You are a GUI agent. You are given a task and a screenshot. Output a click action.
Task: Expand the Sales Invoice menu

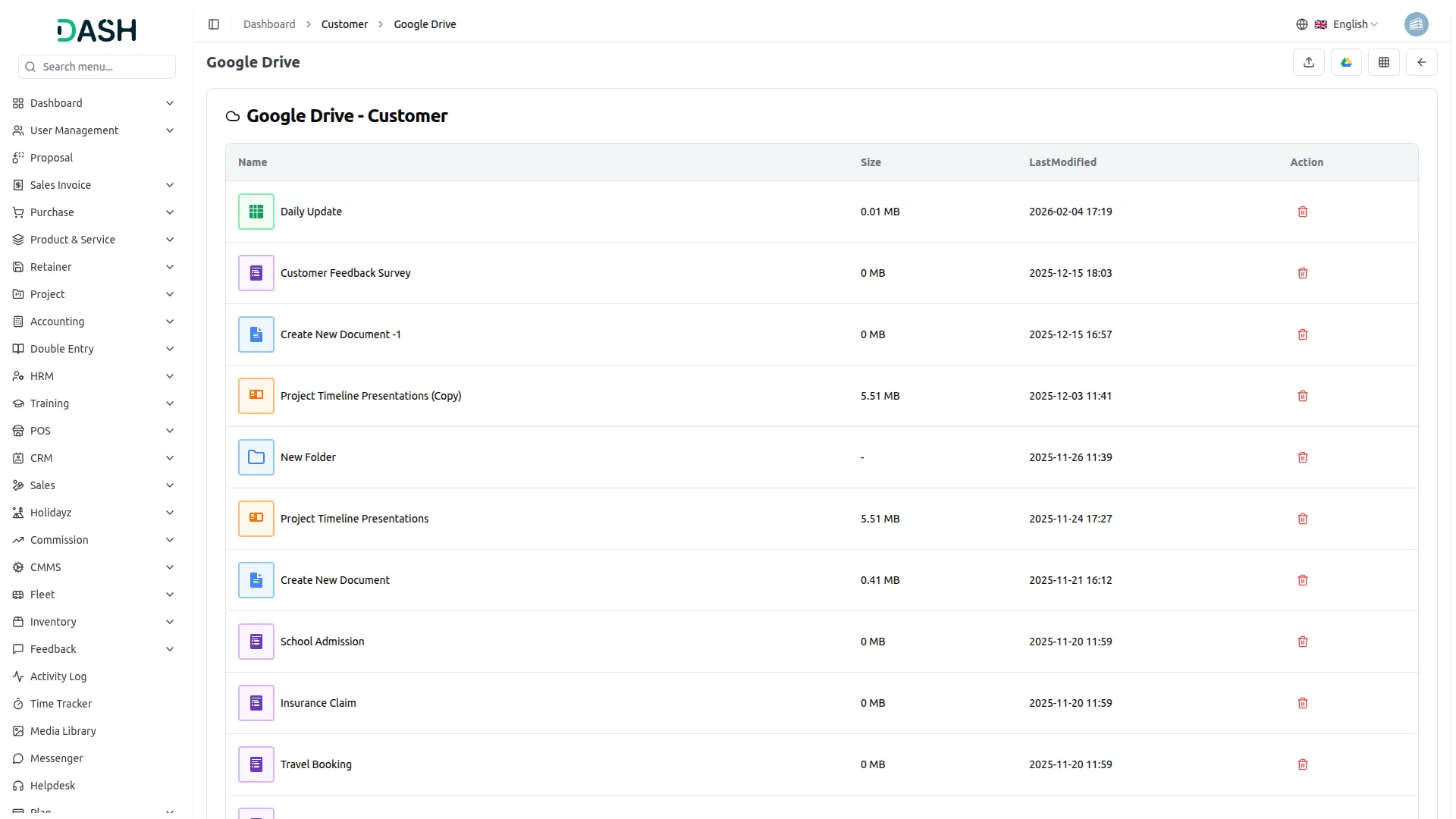tap(94, 185)
